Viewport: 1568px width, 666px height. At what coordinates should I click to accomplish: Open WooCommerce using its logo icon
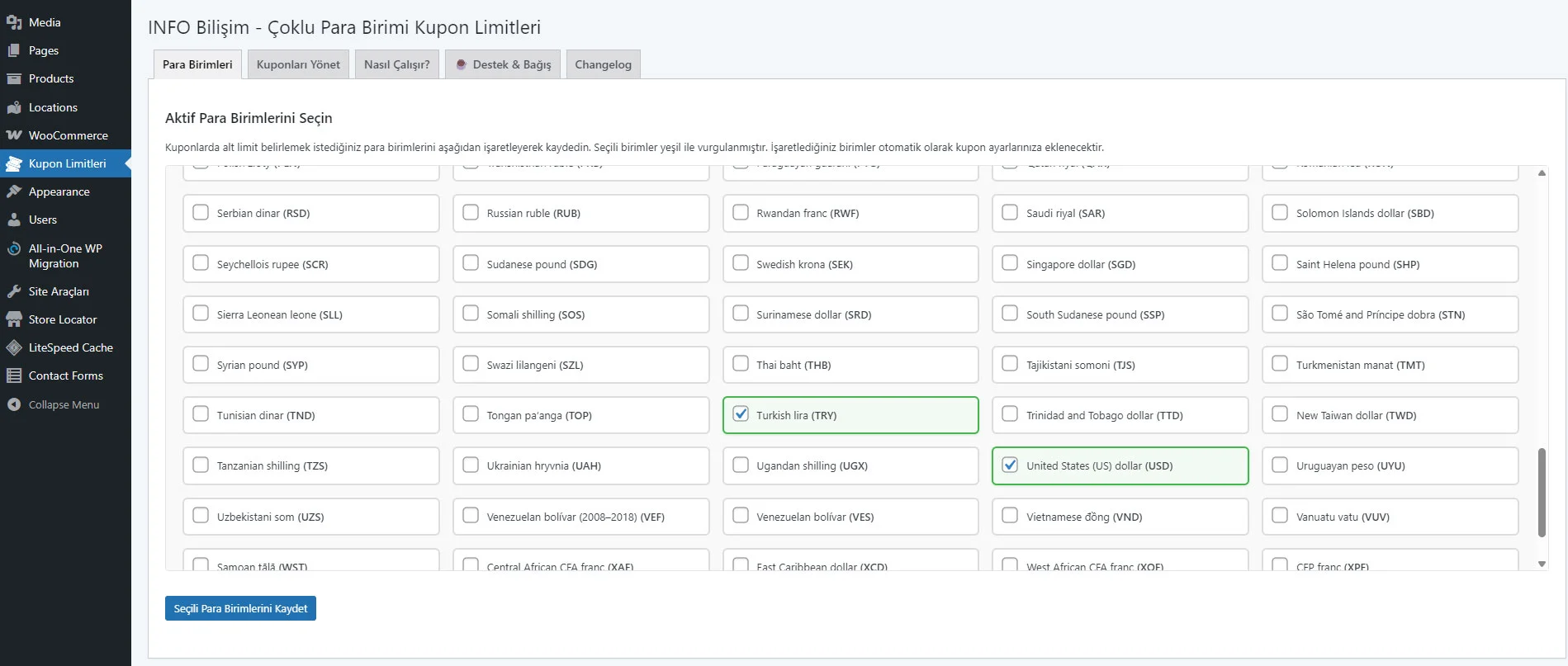coord(14,135)
